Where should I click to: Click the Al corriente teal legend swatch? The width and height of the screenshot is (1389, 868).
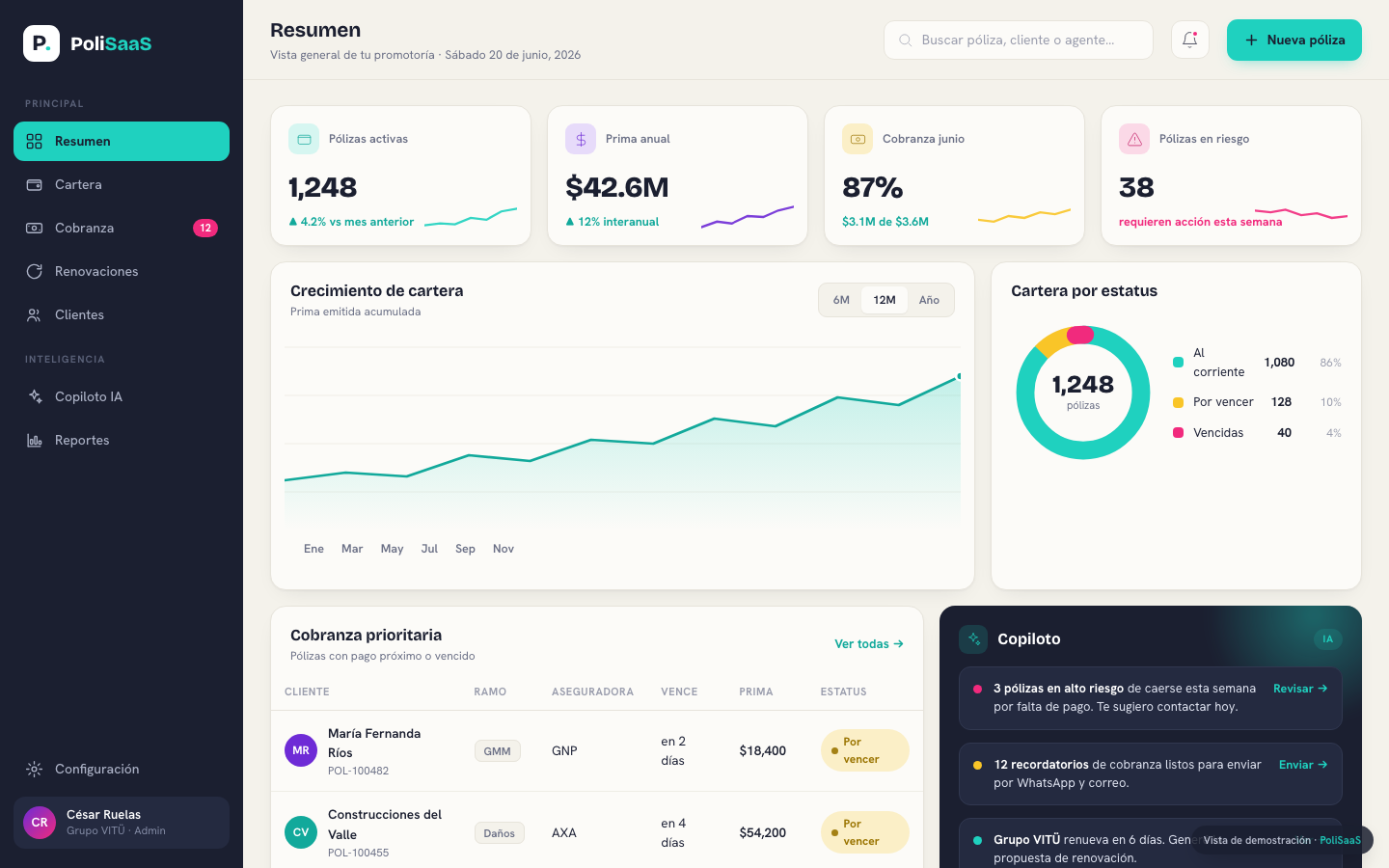1178,363
